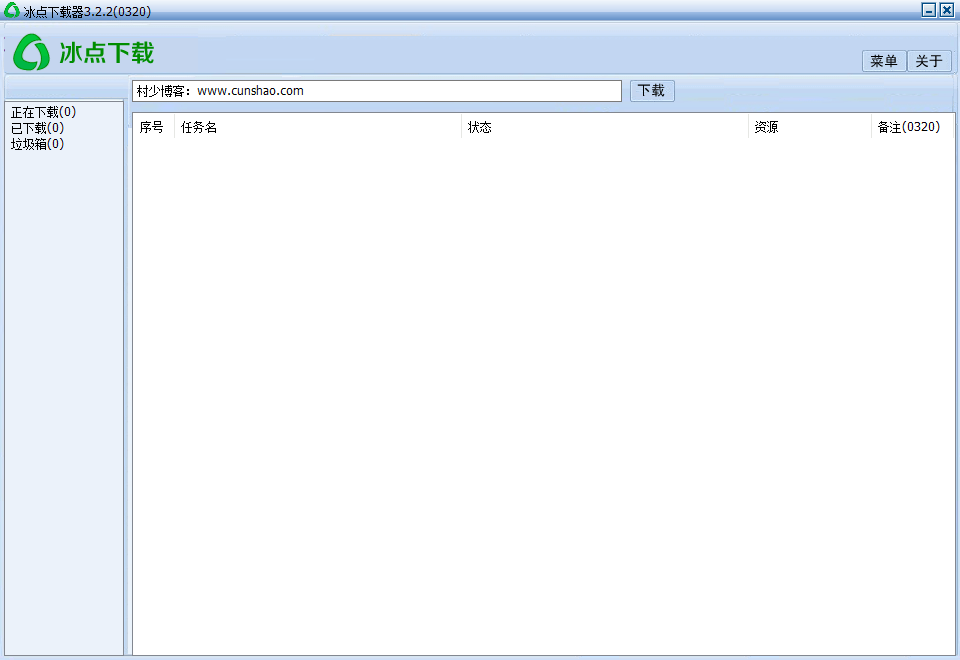The height and width of the screenshot is (660, 960).
Task: Sort tasks by the 状态 column
Action: point(480,127)
